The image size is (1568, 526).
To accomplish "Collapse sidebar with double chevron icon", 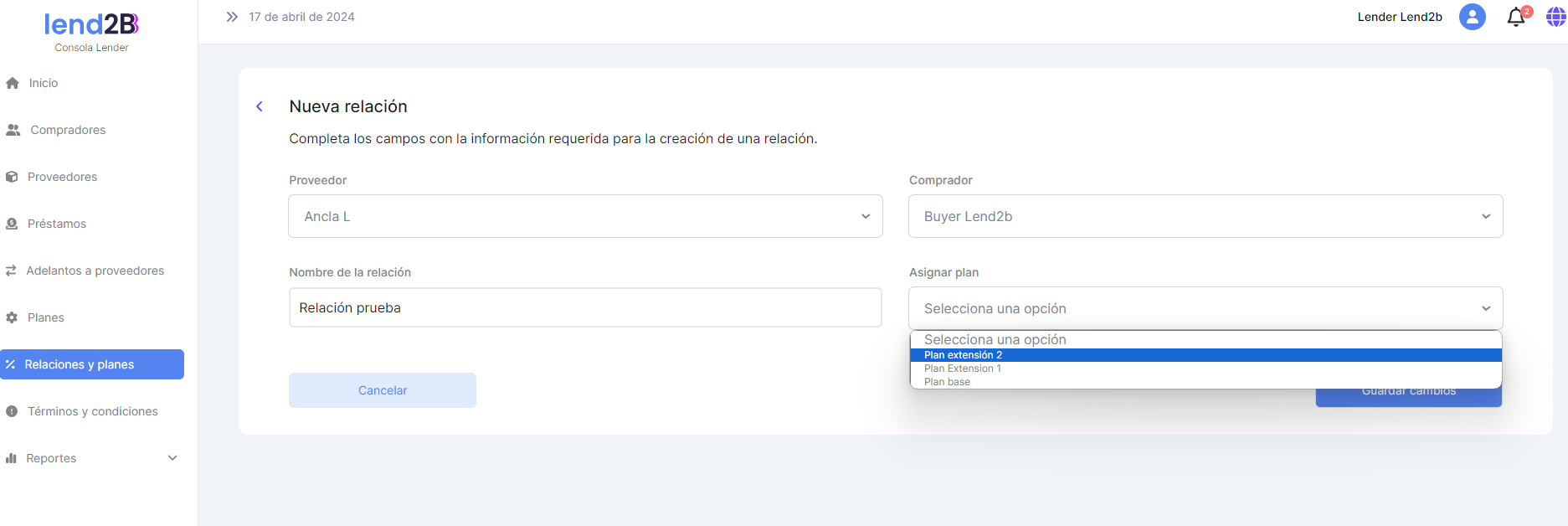I will pos(232,17).
